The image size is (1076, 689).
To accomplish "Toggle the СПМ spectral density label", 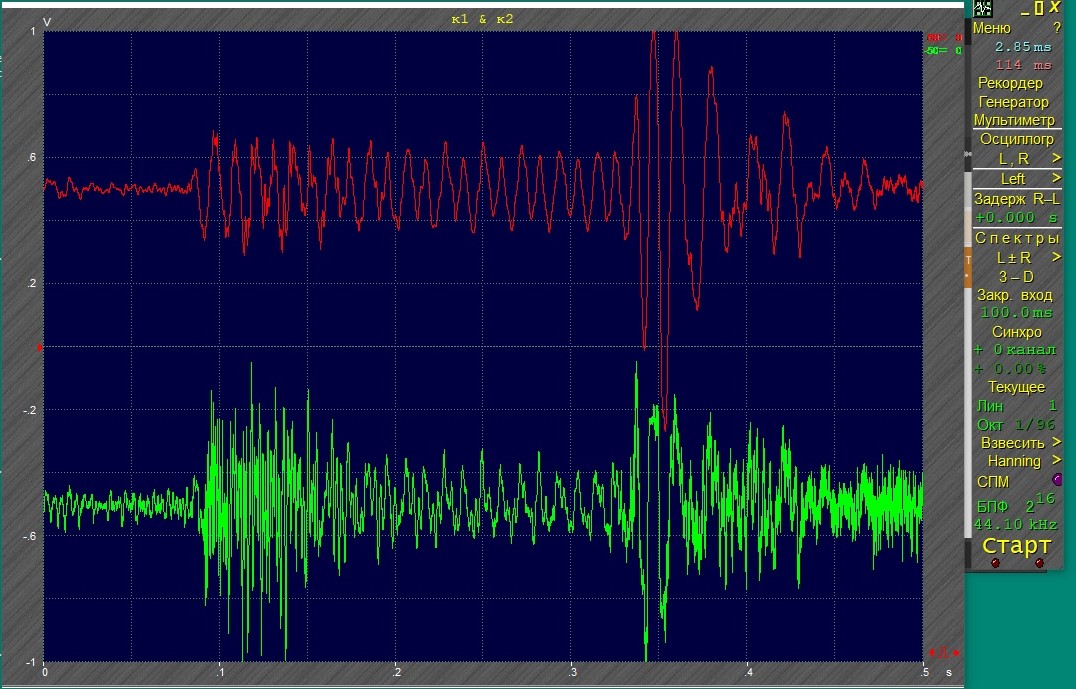I will (x=993, y=482).
